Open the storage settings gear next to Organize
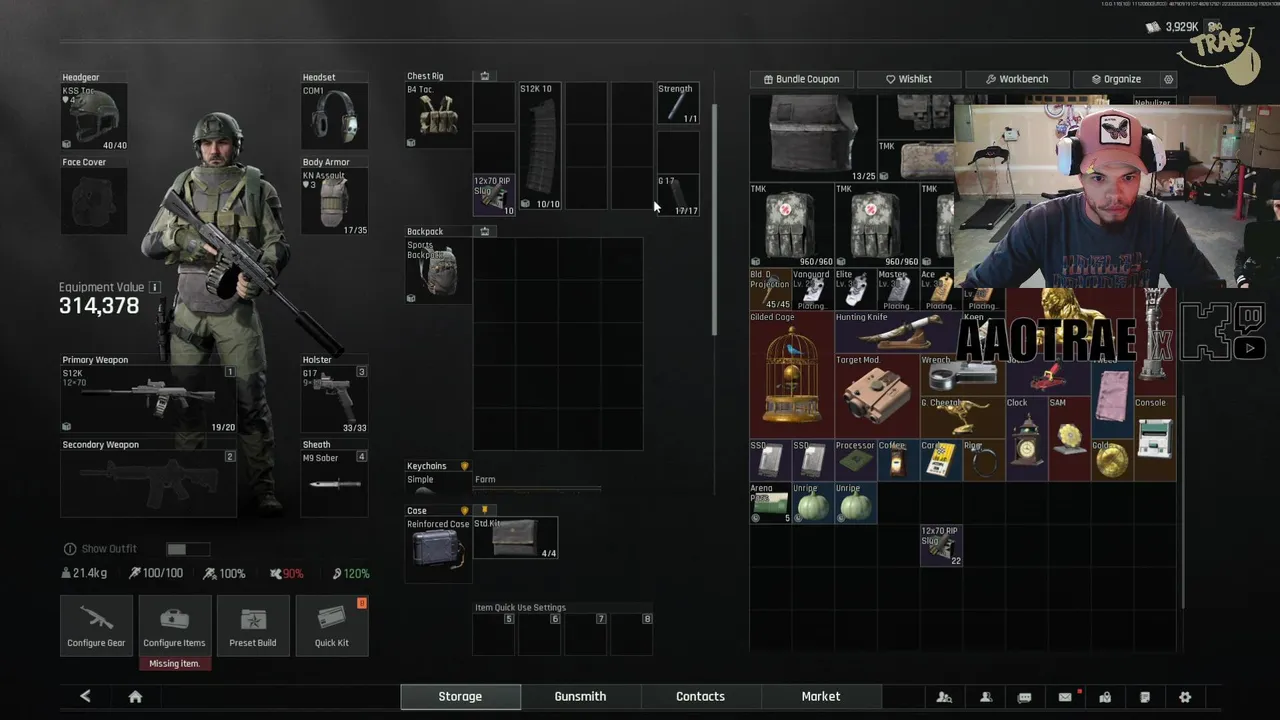 click(x=1168, y=79)
